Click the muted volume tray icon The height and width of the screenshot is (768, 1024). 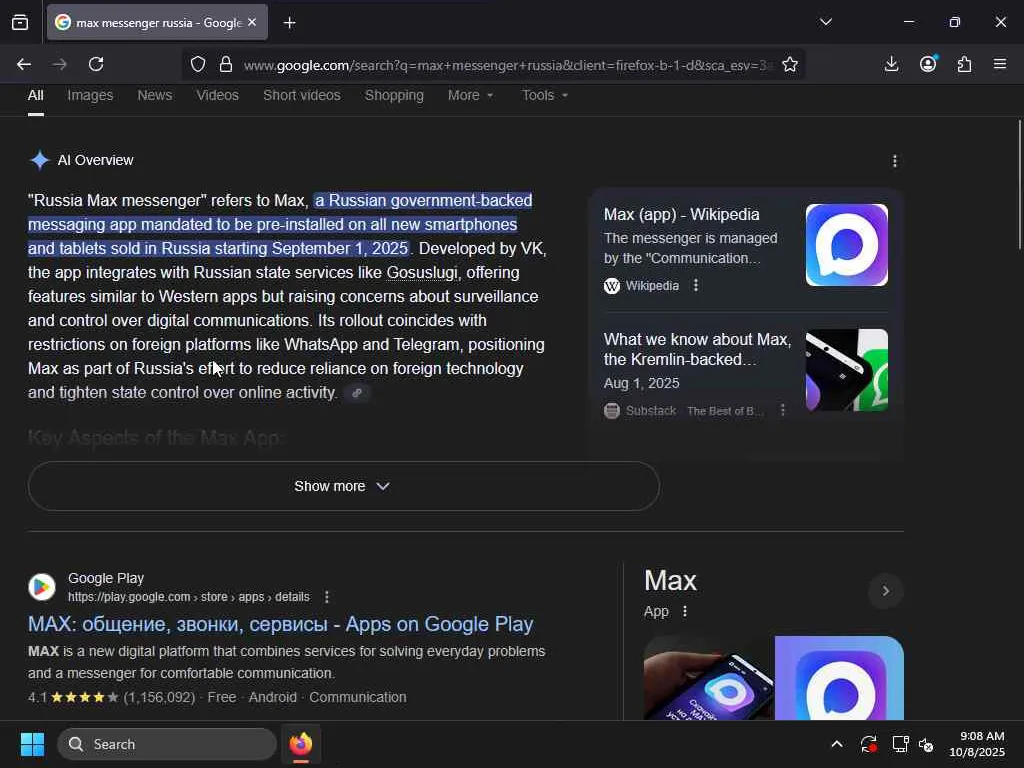[926, 744]
